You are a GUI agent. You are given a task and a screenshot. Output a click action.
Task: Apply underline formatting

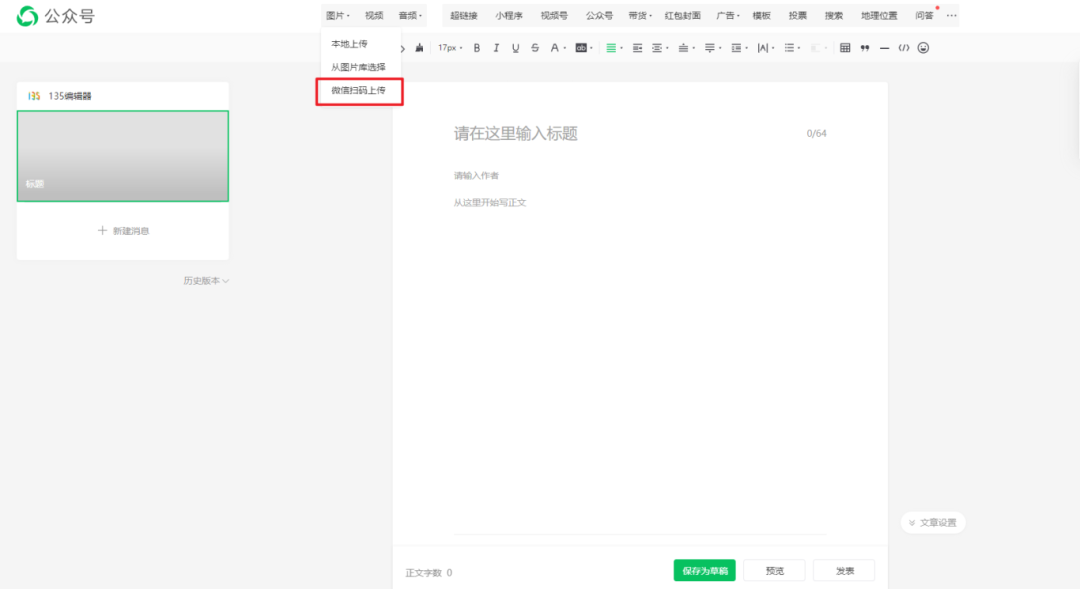point(515,48)
